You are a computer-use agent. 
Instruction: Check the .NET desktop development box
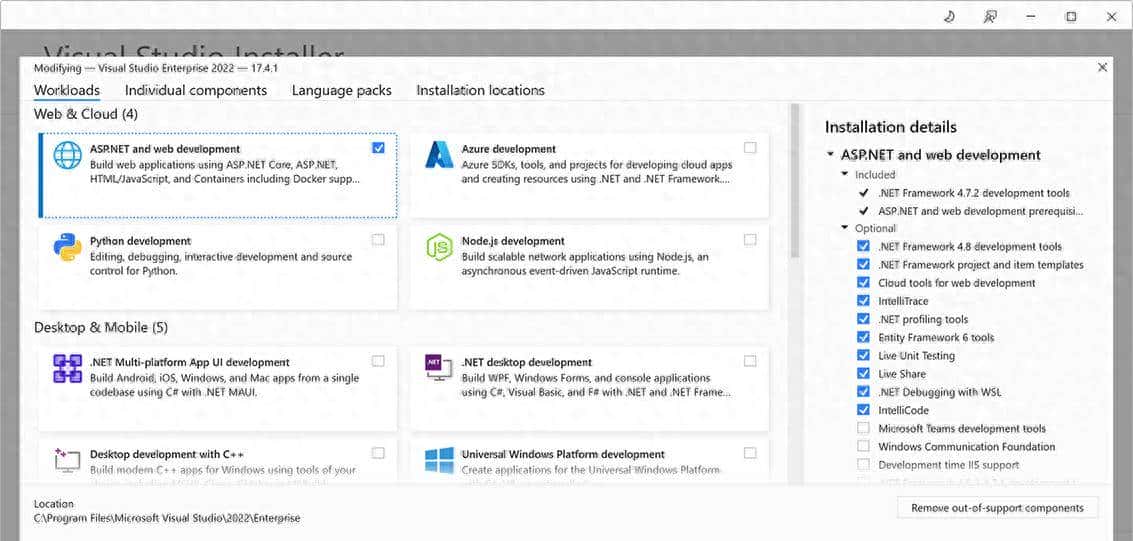750,361
